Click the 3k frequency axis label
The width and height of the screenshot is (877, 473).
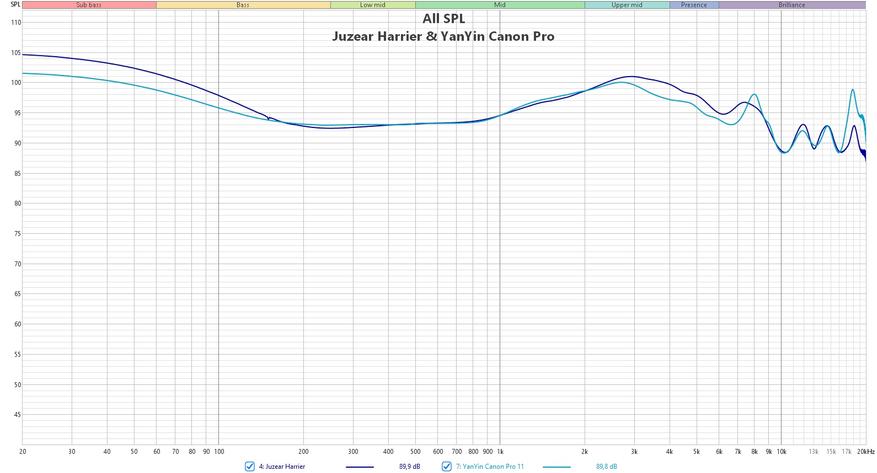[x=634, y=452]
